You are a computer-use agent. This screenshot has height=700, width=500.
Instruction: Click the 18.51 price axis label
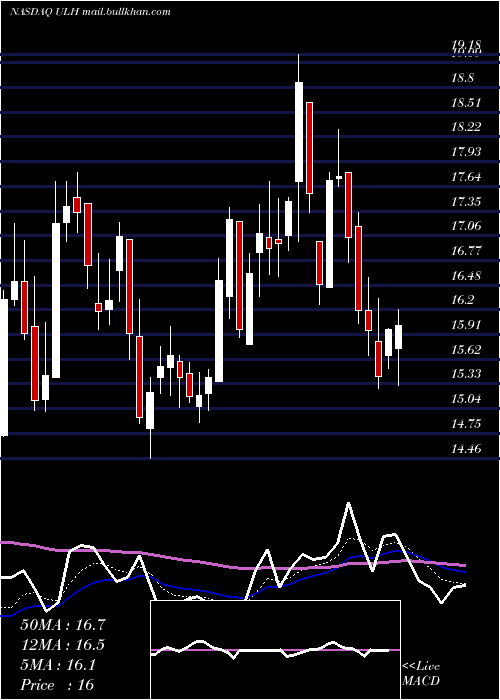[466, 103]
